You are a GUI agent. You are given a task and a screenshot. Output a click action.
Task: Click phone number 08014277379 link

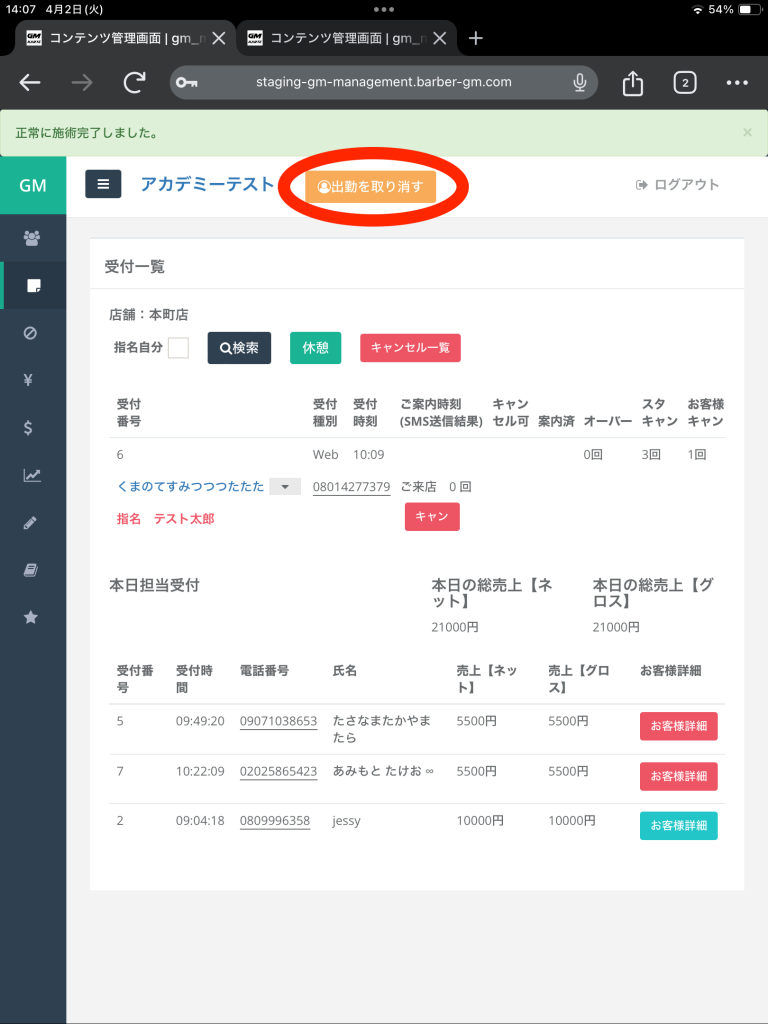pyautogui.click(x=351, y=487)
